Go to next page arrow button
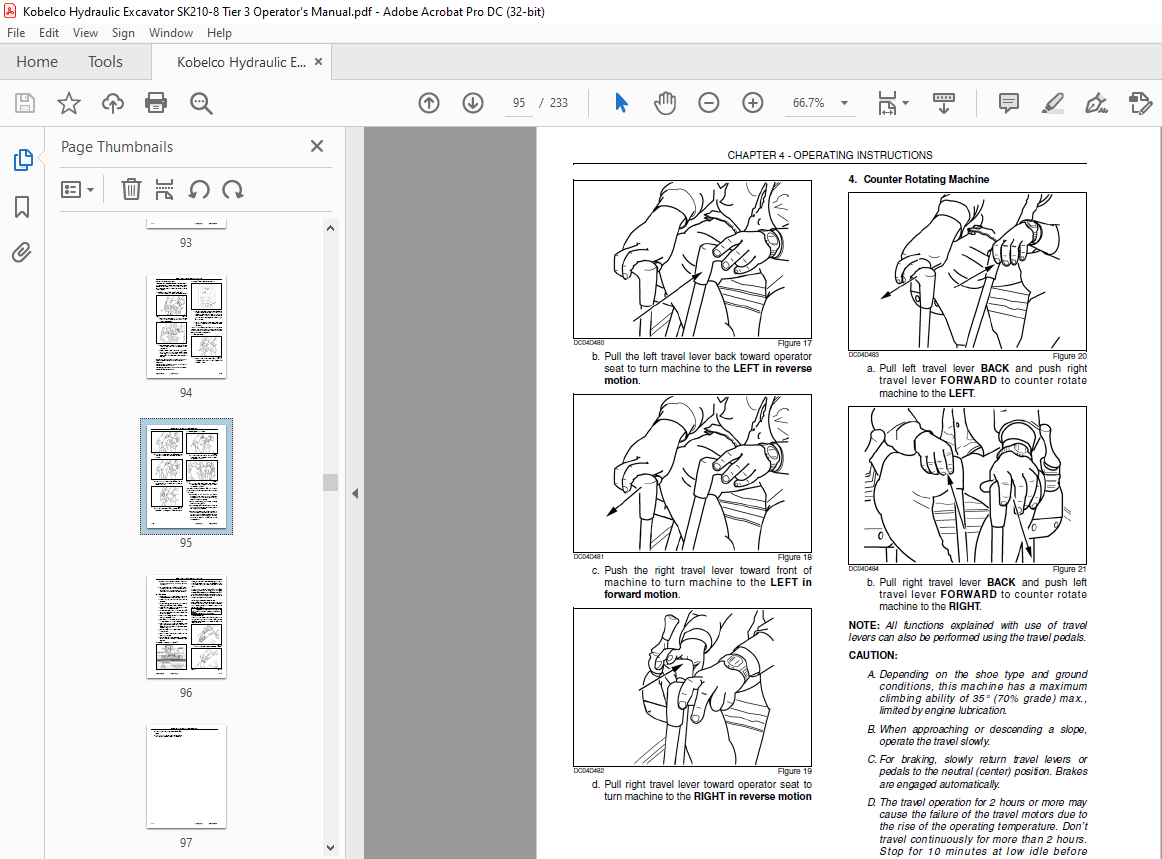This screenshot has height=859, width=1162. tap(473, 103)
